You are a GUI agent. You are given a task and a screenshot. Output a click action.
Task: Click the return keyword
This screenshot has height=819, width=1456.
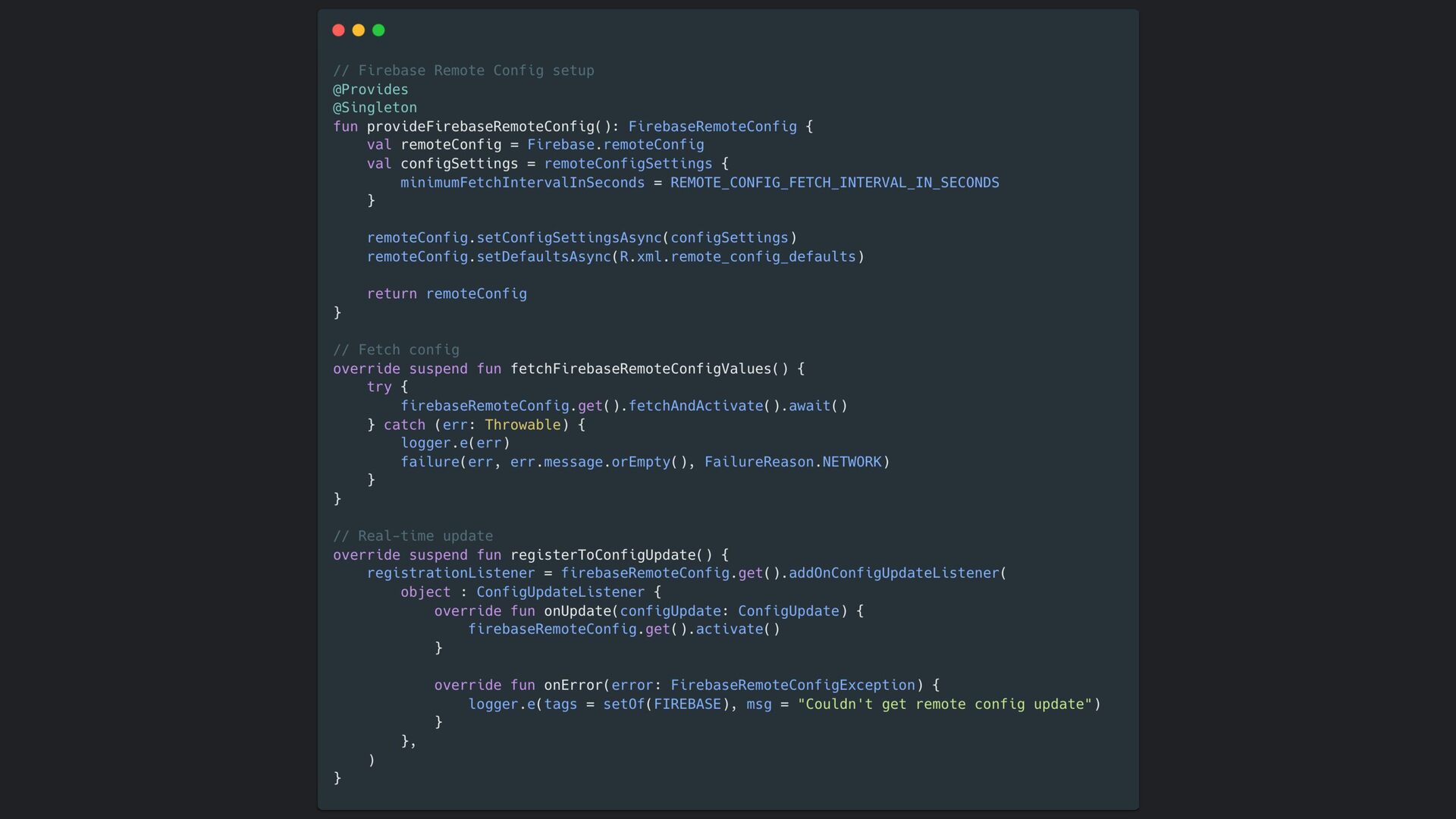(391, 294)
